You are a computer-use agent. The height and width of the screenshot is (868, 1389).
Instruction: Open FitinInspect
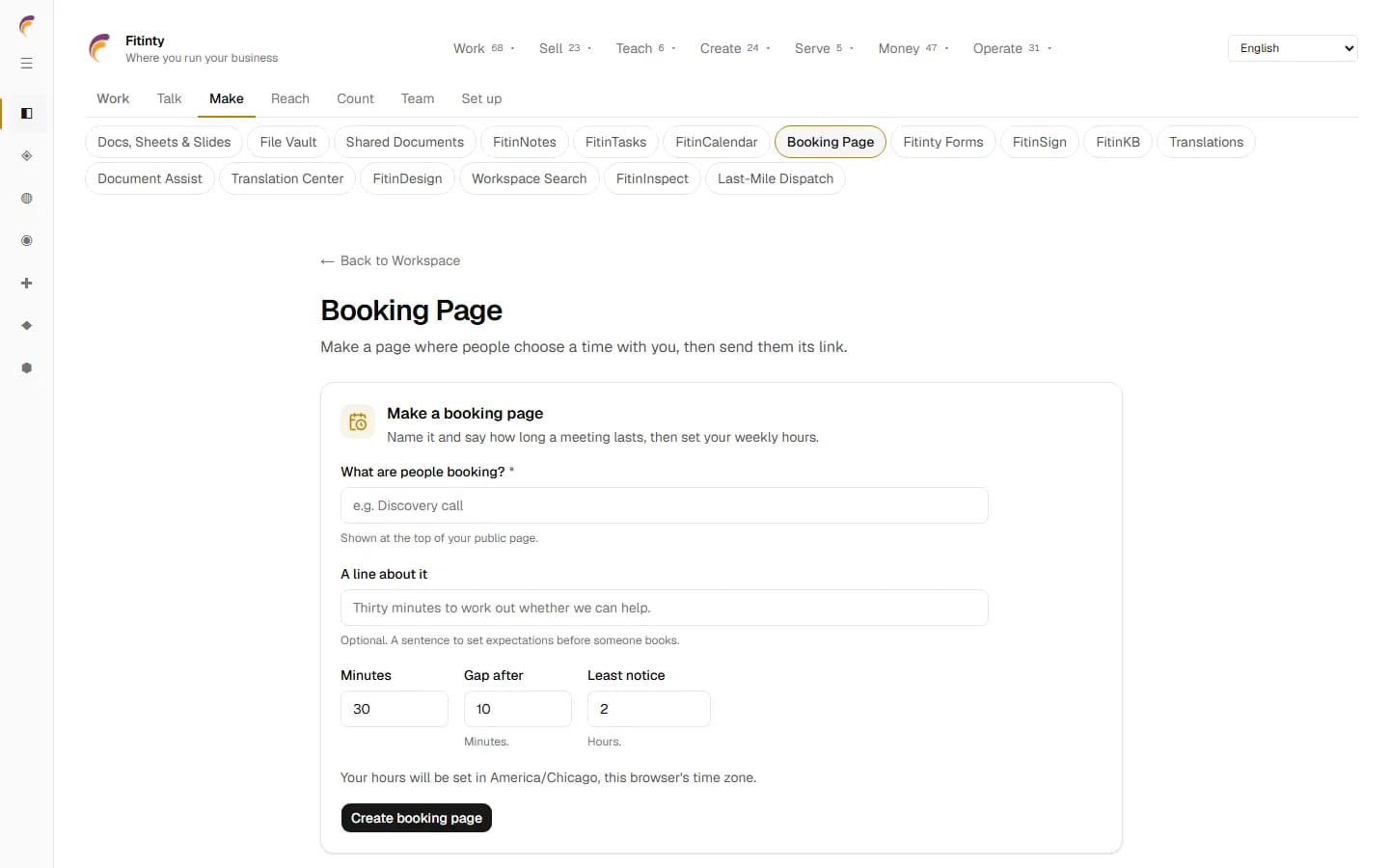click(x=652, y=178)
